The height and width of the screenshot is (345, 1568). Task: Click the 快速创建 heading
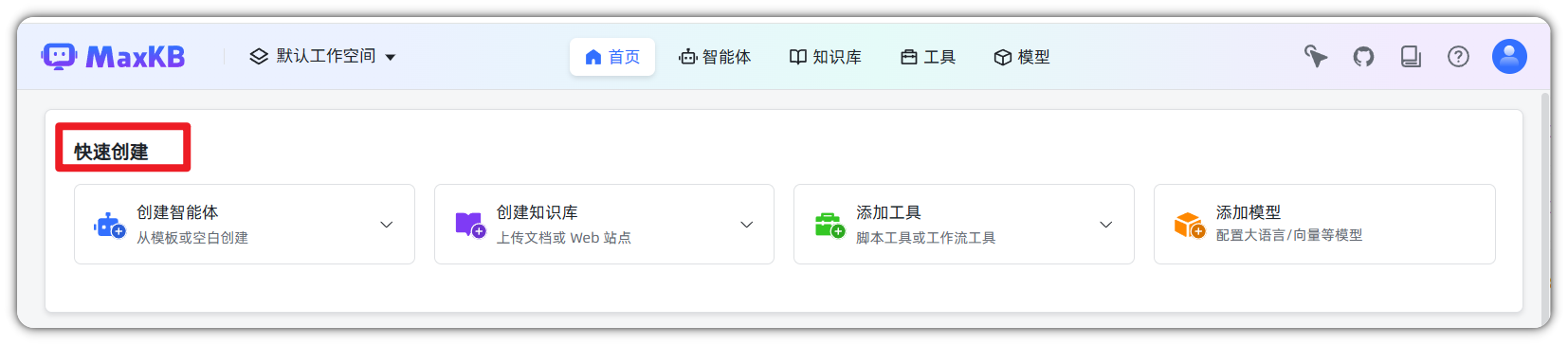[x=111, y=152]
